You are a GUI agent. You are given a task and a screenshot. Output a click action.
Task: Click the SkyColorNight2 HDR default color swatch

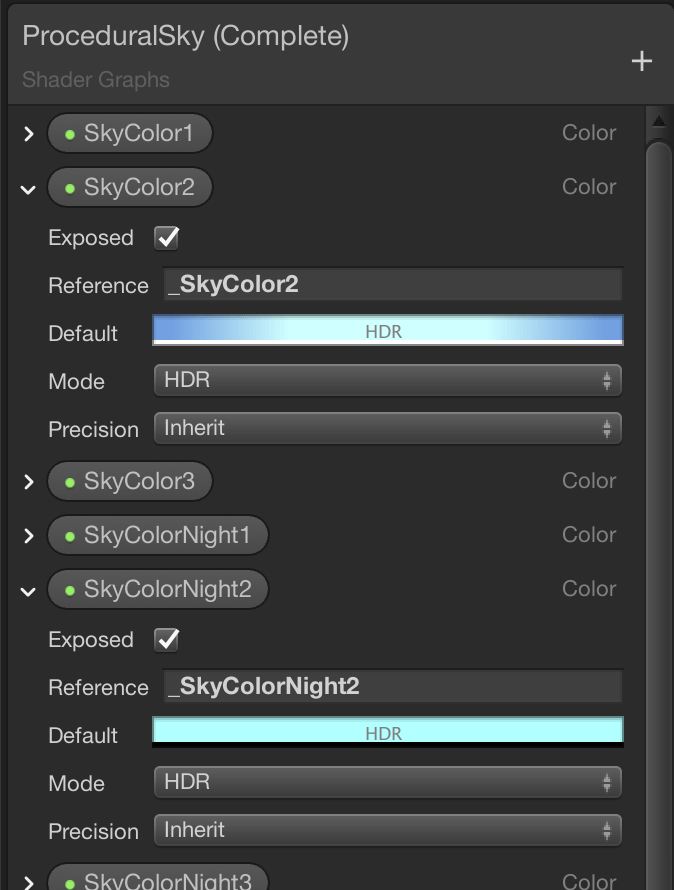387,732
